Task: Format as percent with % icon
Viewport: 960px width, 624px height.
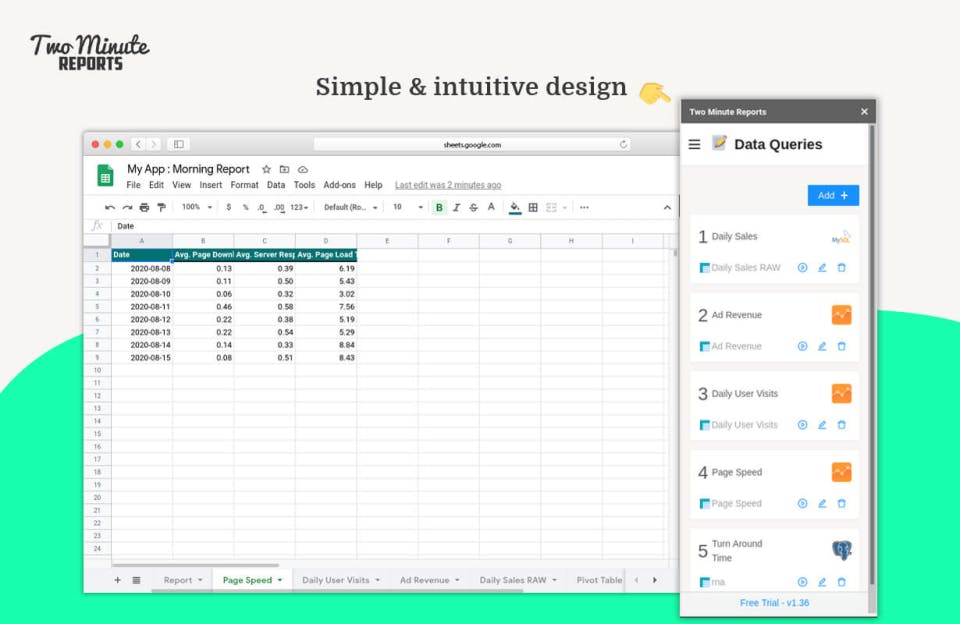Action: pyautogui.click(x=245, y=208)
